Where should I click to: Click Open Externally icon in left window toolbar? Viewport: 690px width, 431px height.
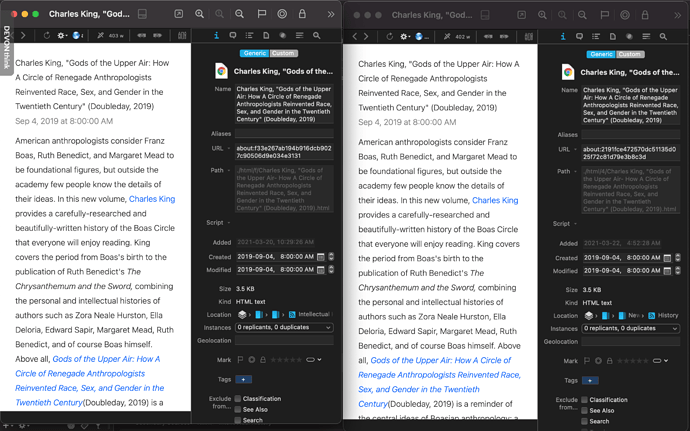[178, 14]
